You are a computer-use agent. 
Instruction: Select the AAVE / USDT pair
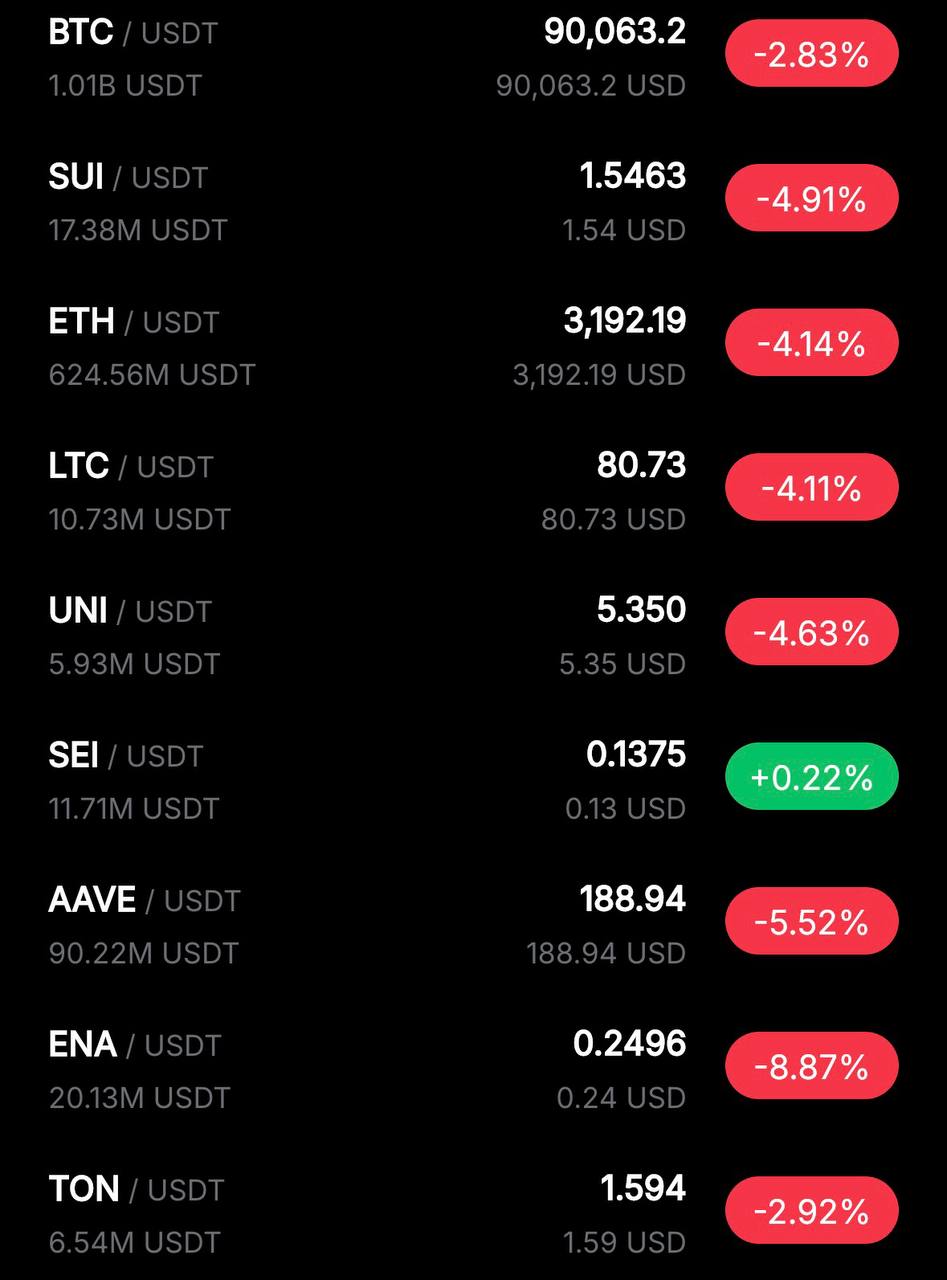pyautogui.click(x=144, y=900)
